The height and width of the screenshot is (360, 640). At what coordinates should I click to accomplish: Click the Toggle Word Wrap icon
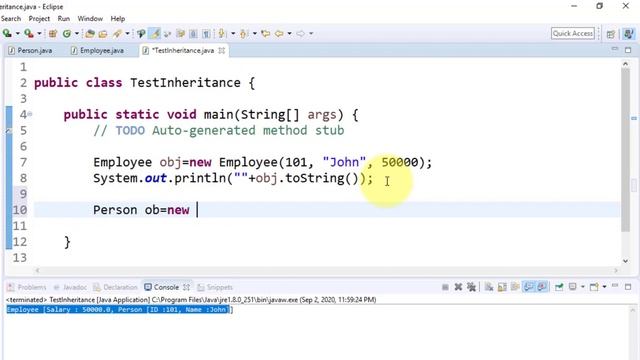click(x=167, y=33)
